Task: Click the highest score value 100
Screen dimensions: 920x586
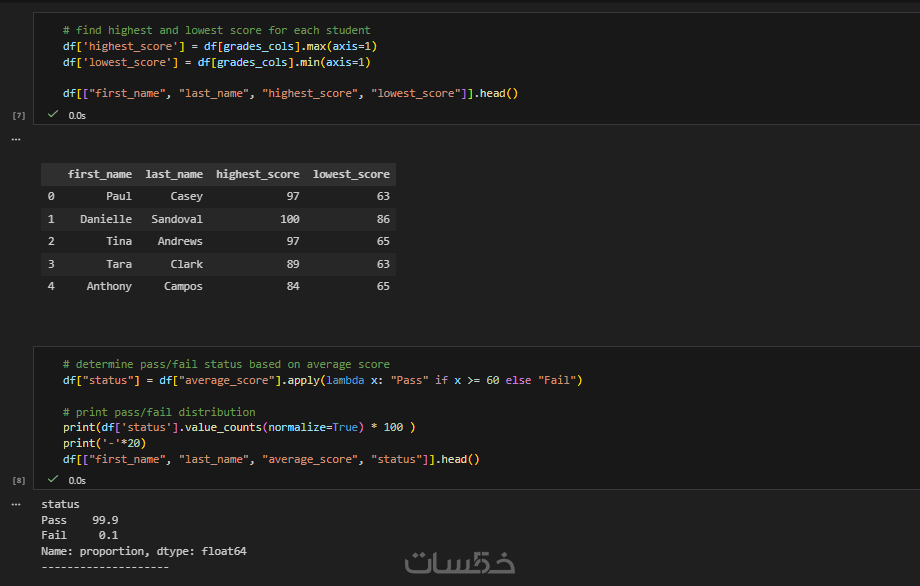Action: (x=289, y=219)
